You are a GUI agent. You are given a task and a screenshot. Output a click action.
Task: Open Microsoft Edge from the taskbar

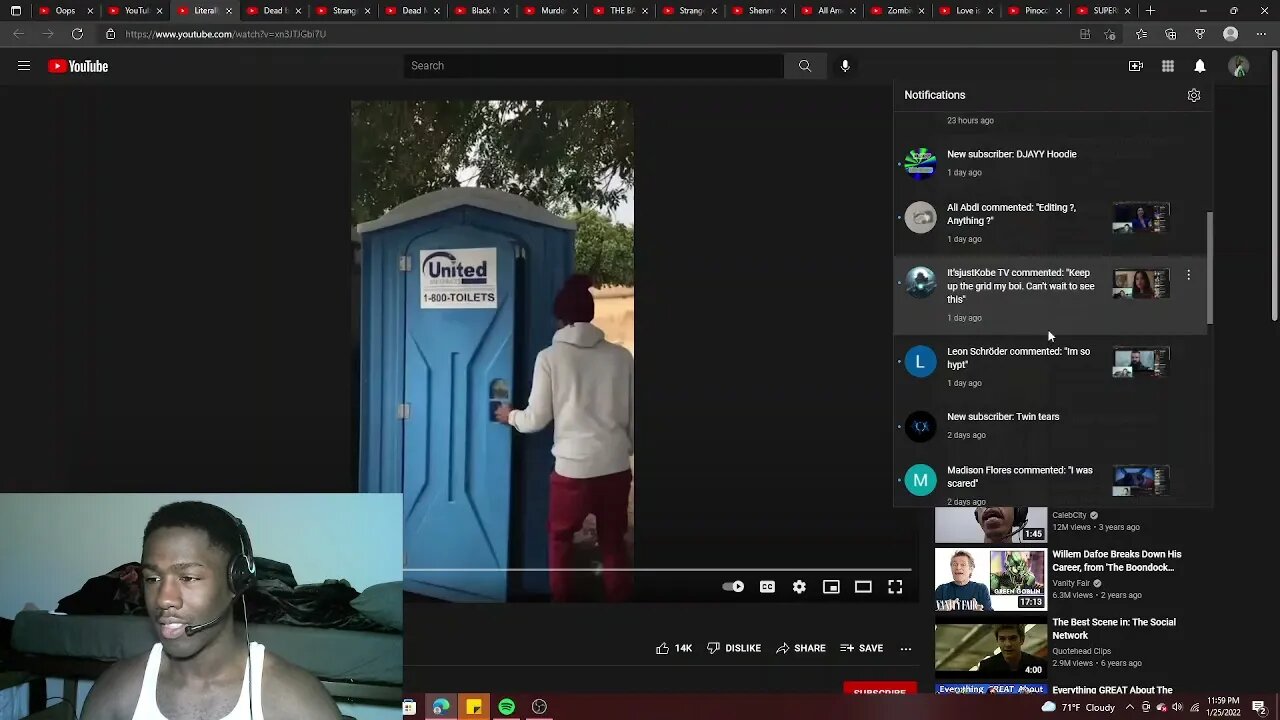tap(441, 707)
